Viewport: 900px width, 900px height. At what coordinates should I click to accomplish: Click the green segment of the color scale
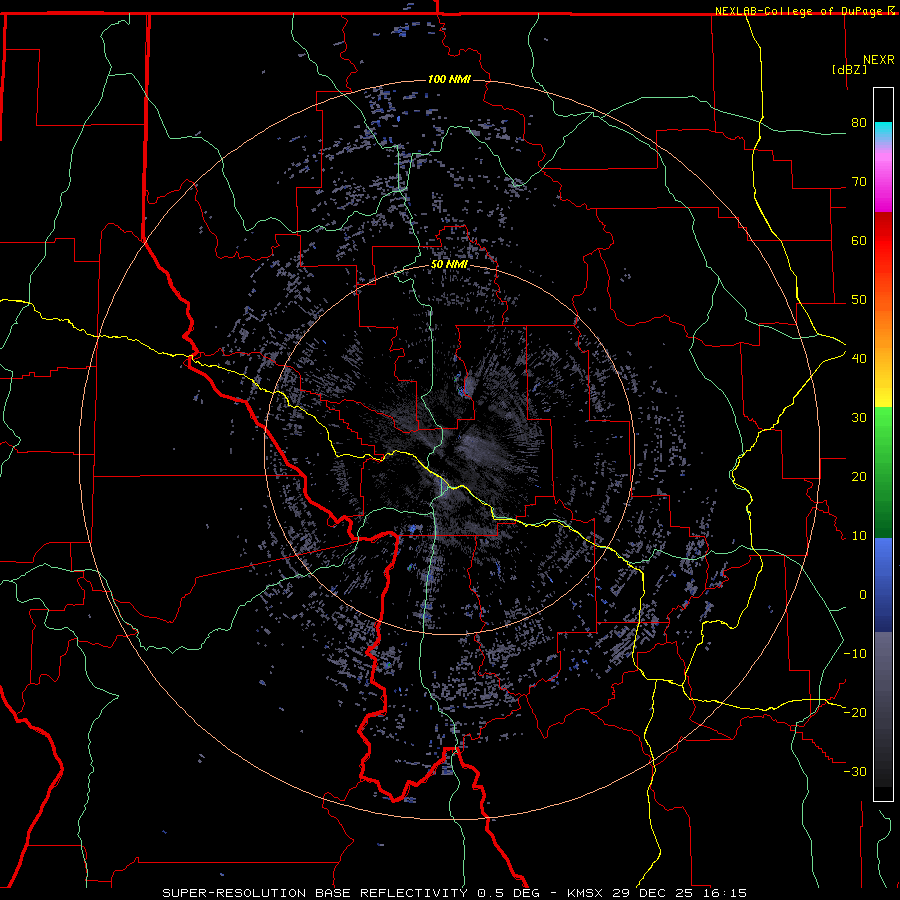pos(883,472)
